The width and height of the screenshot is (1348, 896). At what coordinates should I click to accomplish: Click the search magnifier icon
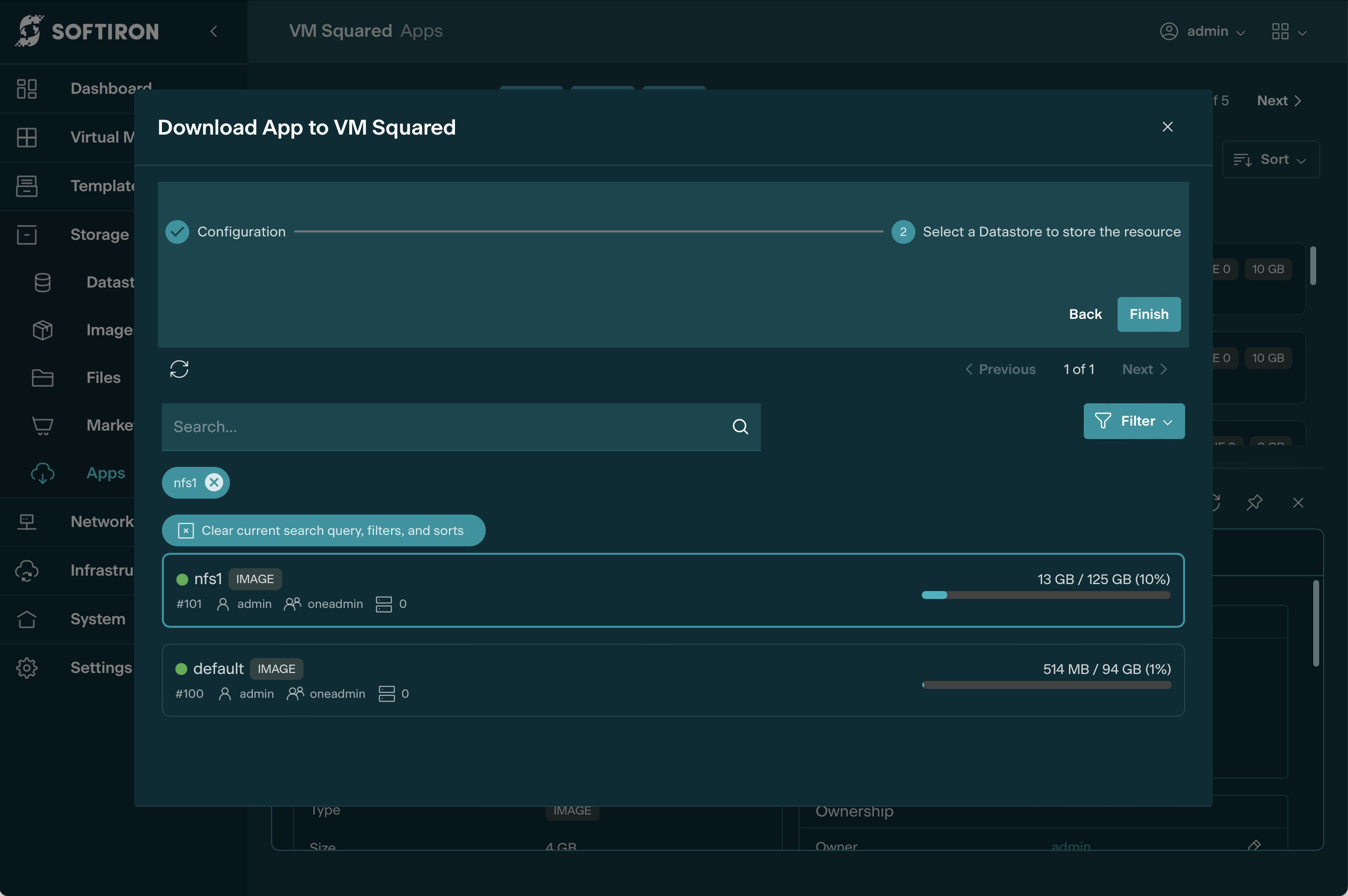tap(740, 427)
